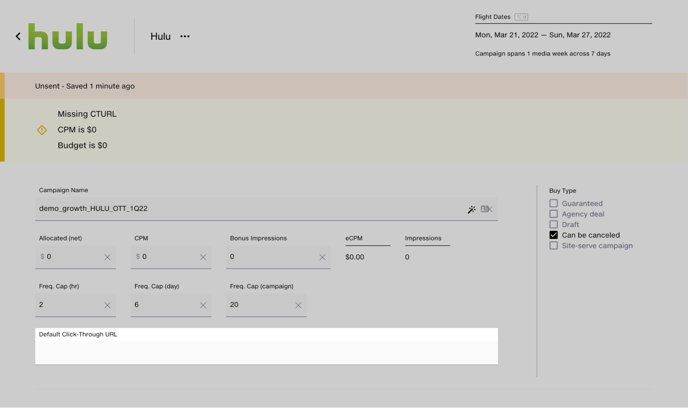Click the CPM is $0 warning
688x408 pixels.
77,130
